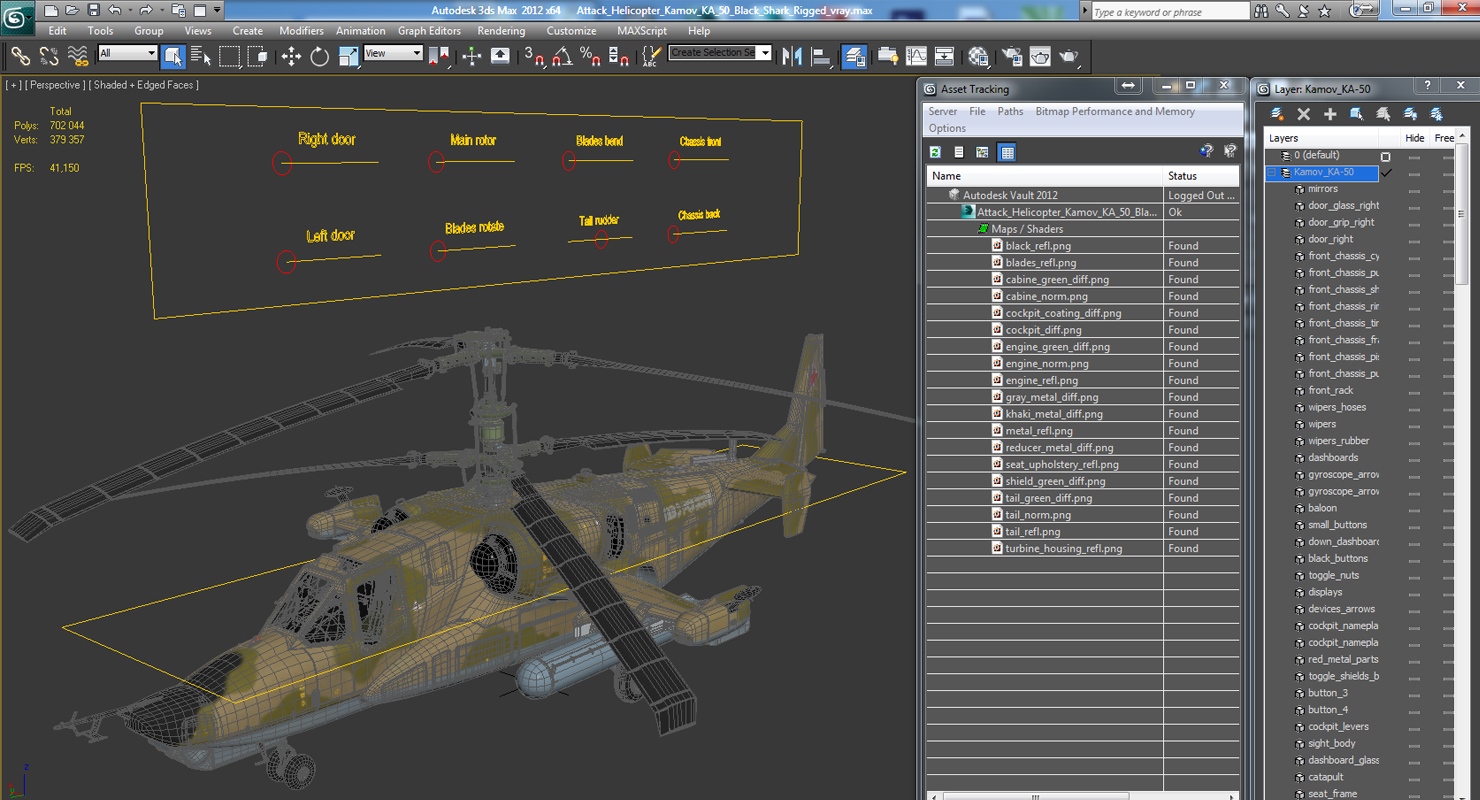Open Quick Access Toolbar customize arrow
The width and height of the screenshot is (1480, 800).
(x=218, y=11)
